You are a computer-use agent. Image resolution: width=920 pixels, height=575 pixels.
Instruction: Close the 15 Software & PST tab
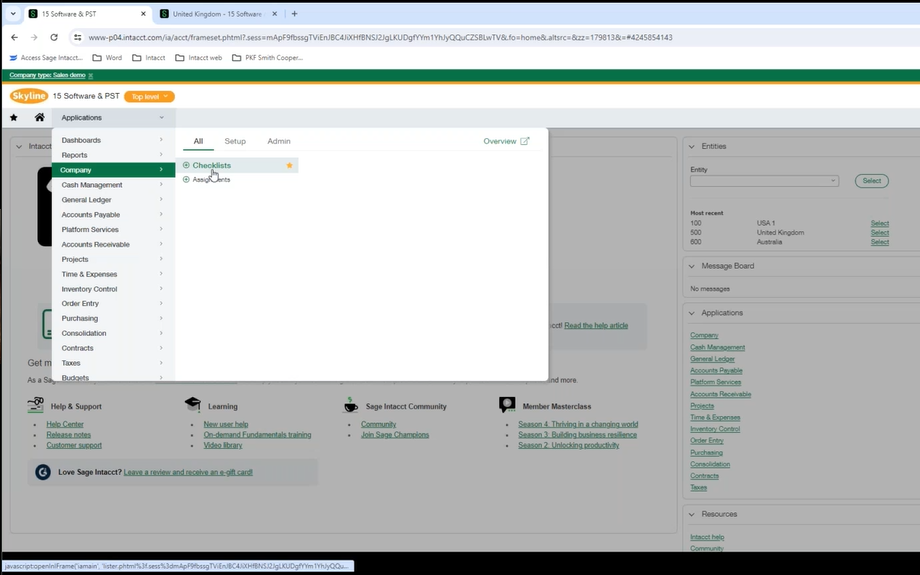pos(143,13)
